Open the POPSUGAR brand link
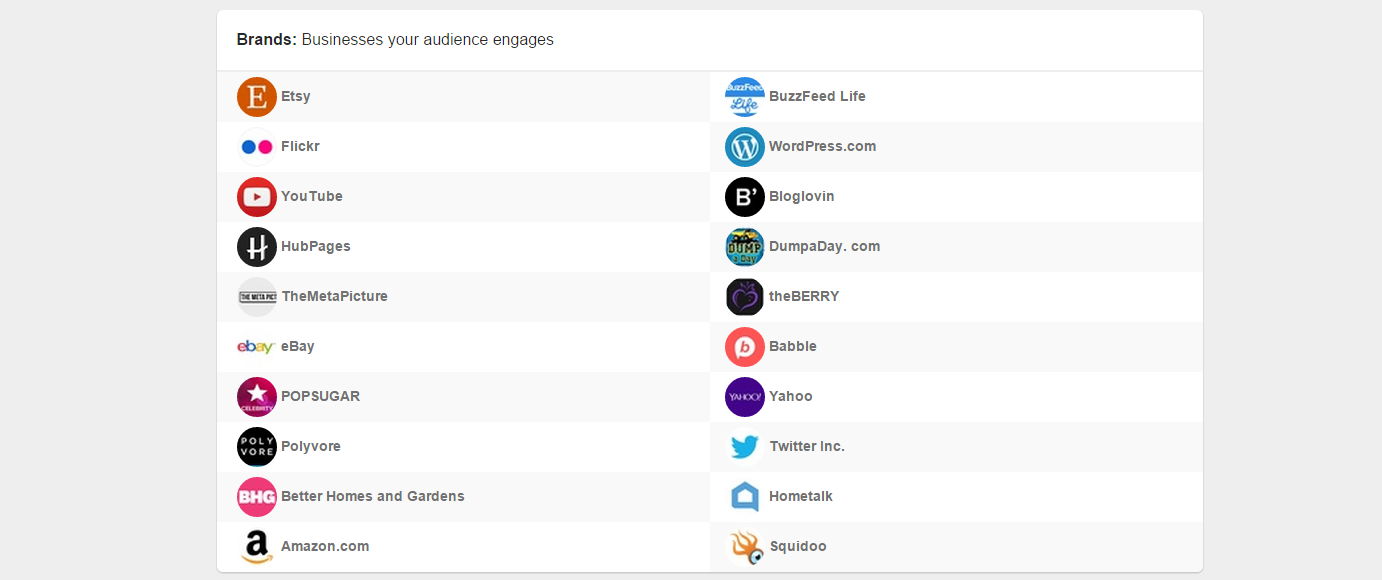Viewport: 1382px width, 580px height. pos(320,397)
